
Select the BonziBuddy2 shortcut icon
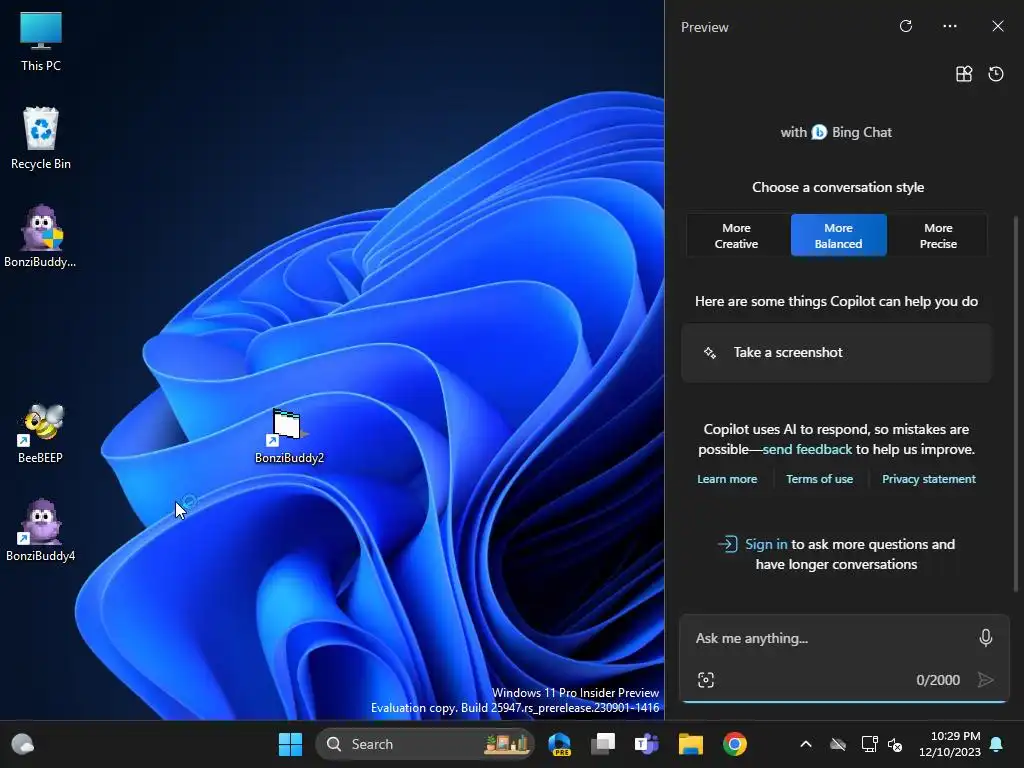point(289,436)
